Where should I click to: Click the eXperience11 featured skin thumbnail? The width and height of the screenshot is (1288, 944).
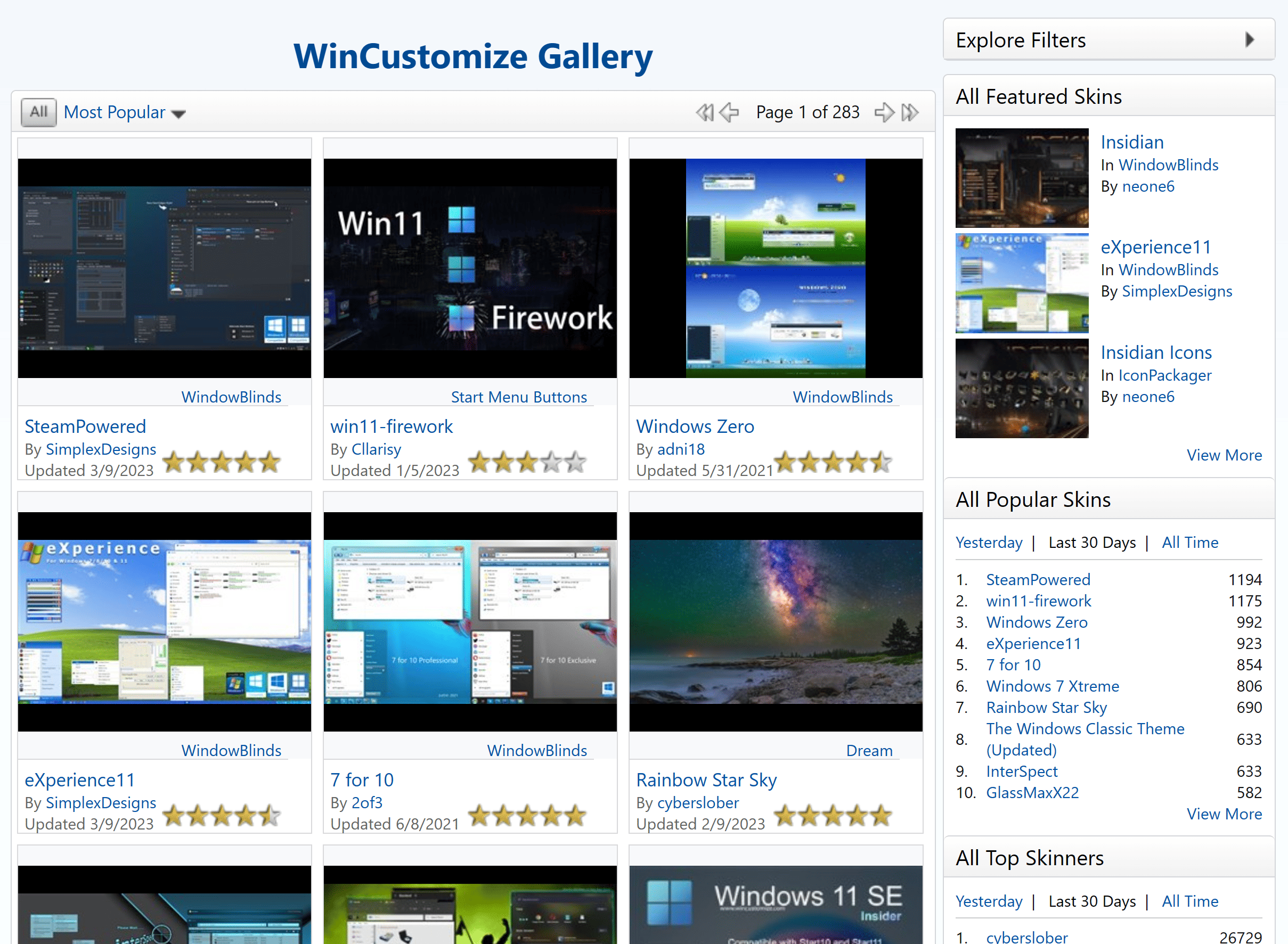[1021, 282]
